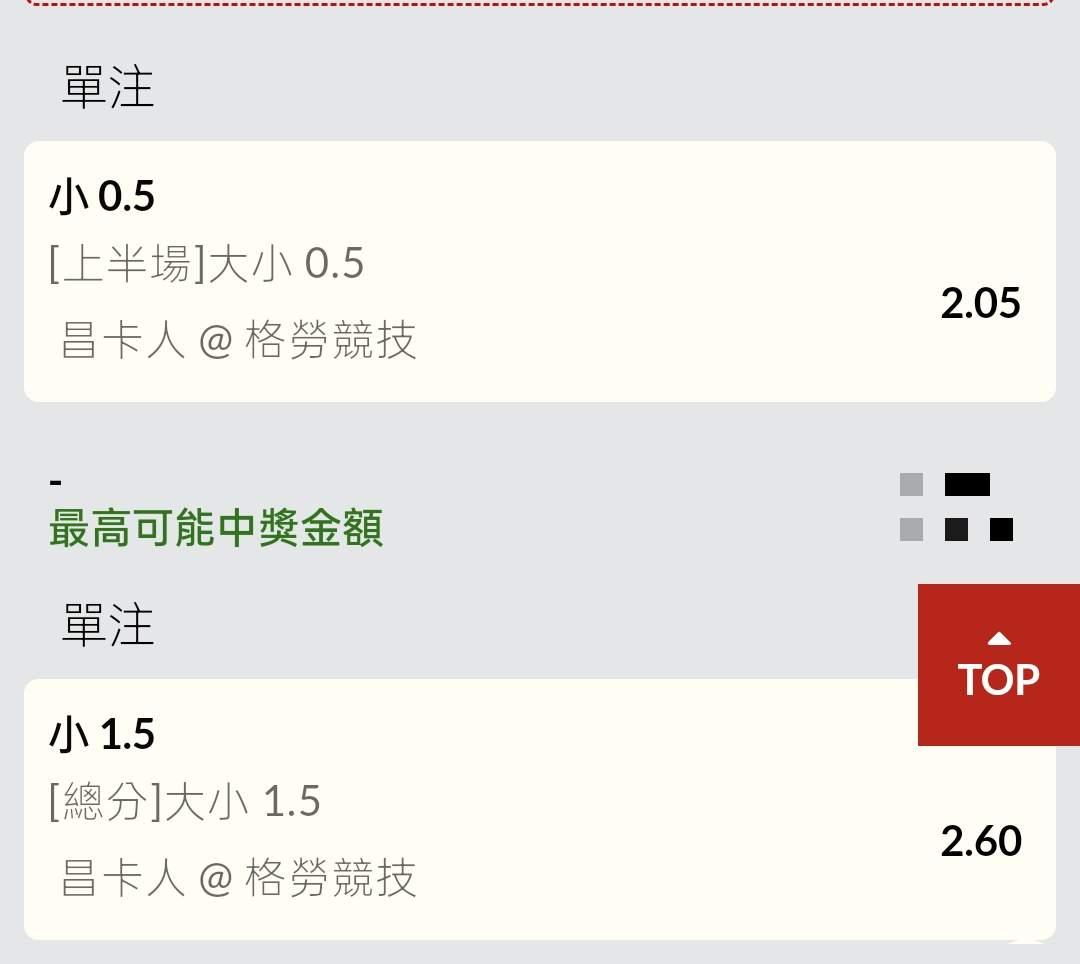Viewport: 1080px width, 964px height.
Task: Tap the up arrow above TOP
Action: (x=998, y=639)
